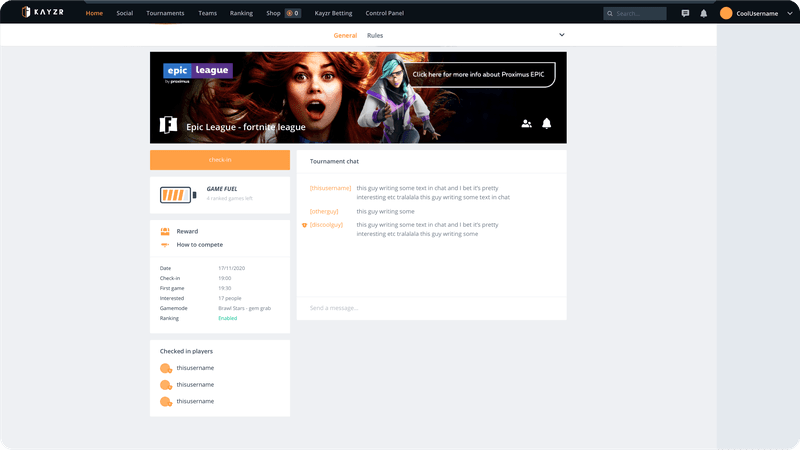Click the Kayzr logo
This screenshot has height=450, width=800.
[43, 12]
